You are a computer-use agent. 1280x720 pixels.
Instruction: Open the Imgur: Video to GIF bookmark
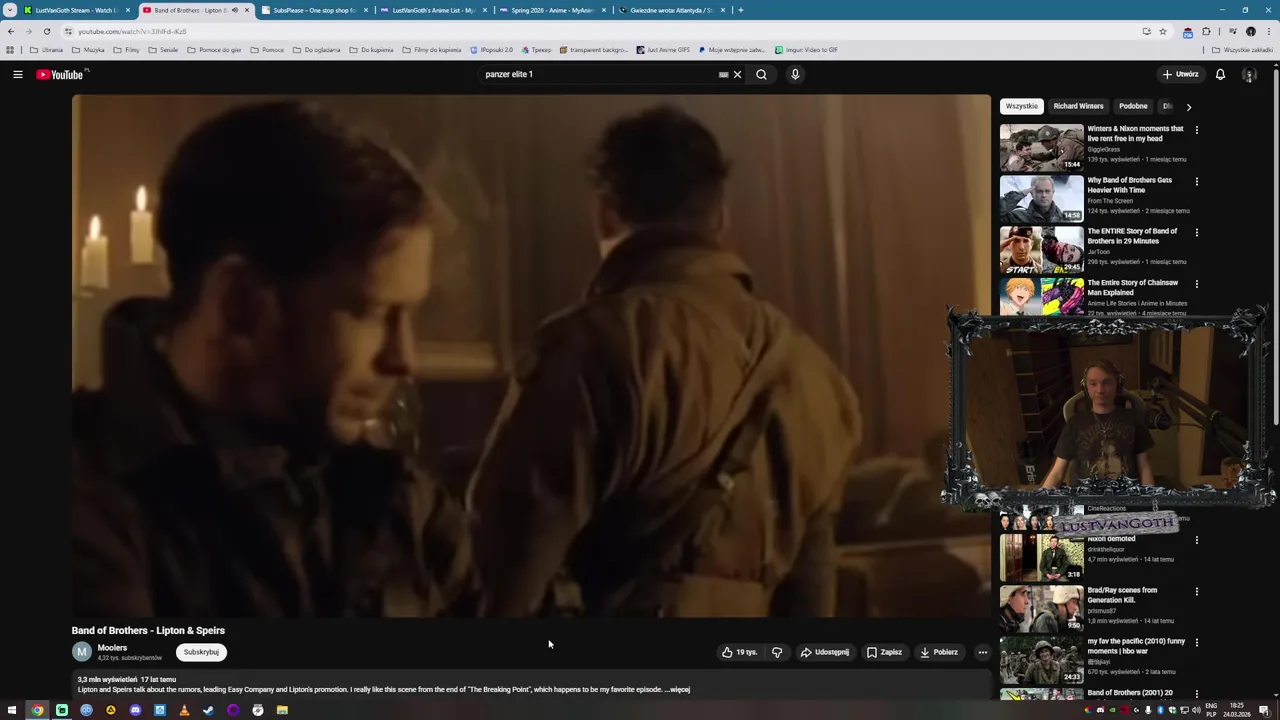(806, 49)
